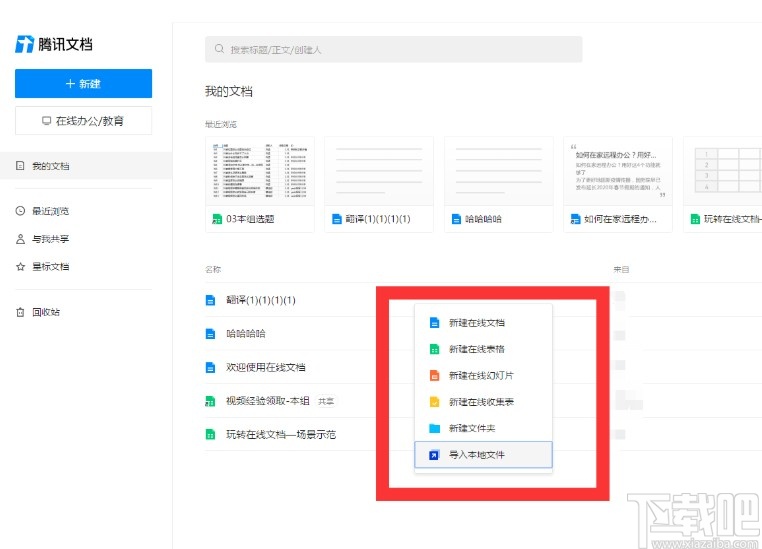Click the trash icon beside 回收站
762x549 pixels.
coord(20,312)
